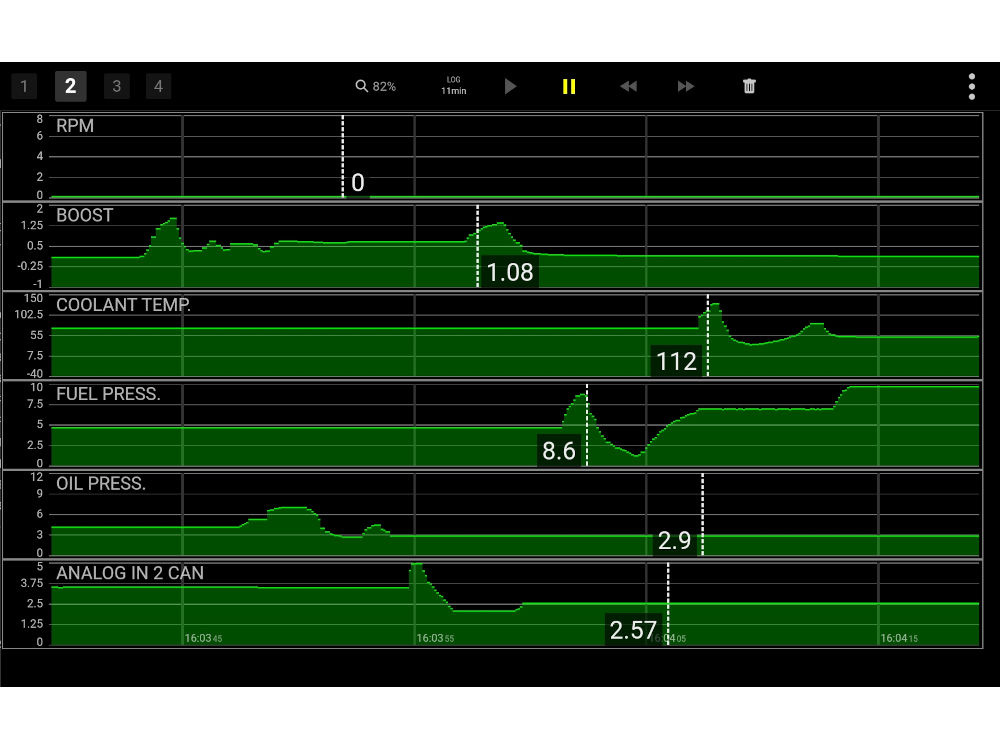Click ANALOG IN 2 CAN value 2.57
Viewport: 1000px width, 750px height.
(x=633, y=630)
